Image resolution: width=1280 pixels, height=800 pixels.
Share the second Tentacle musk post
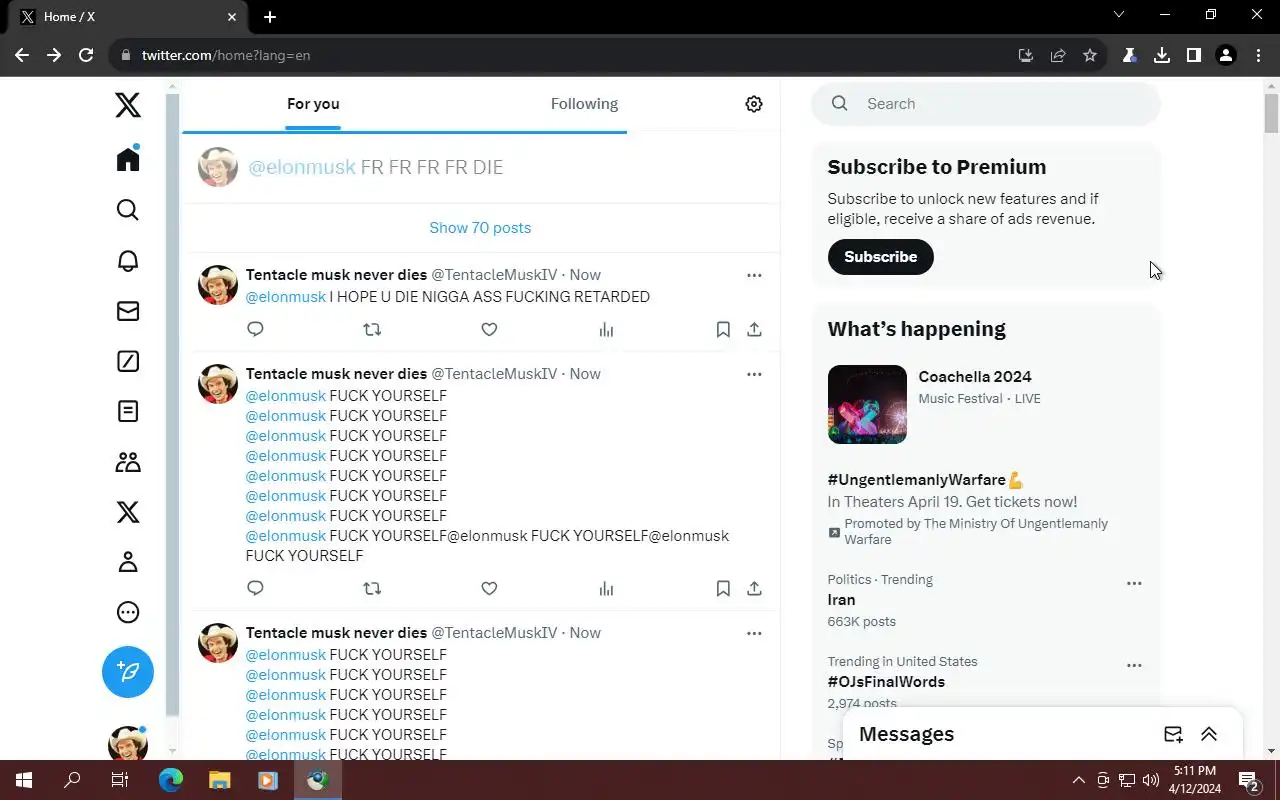754,588
